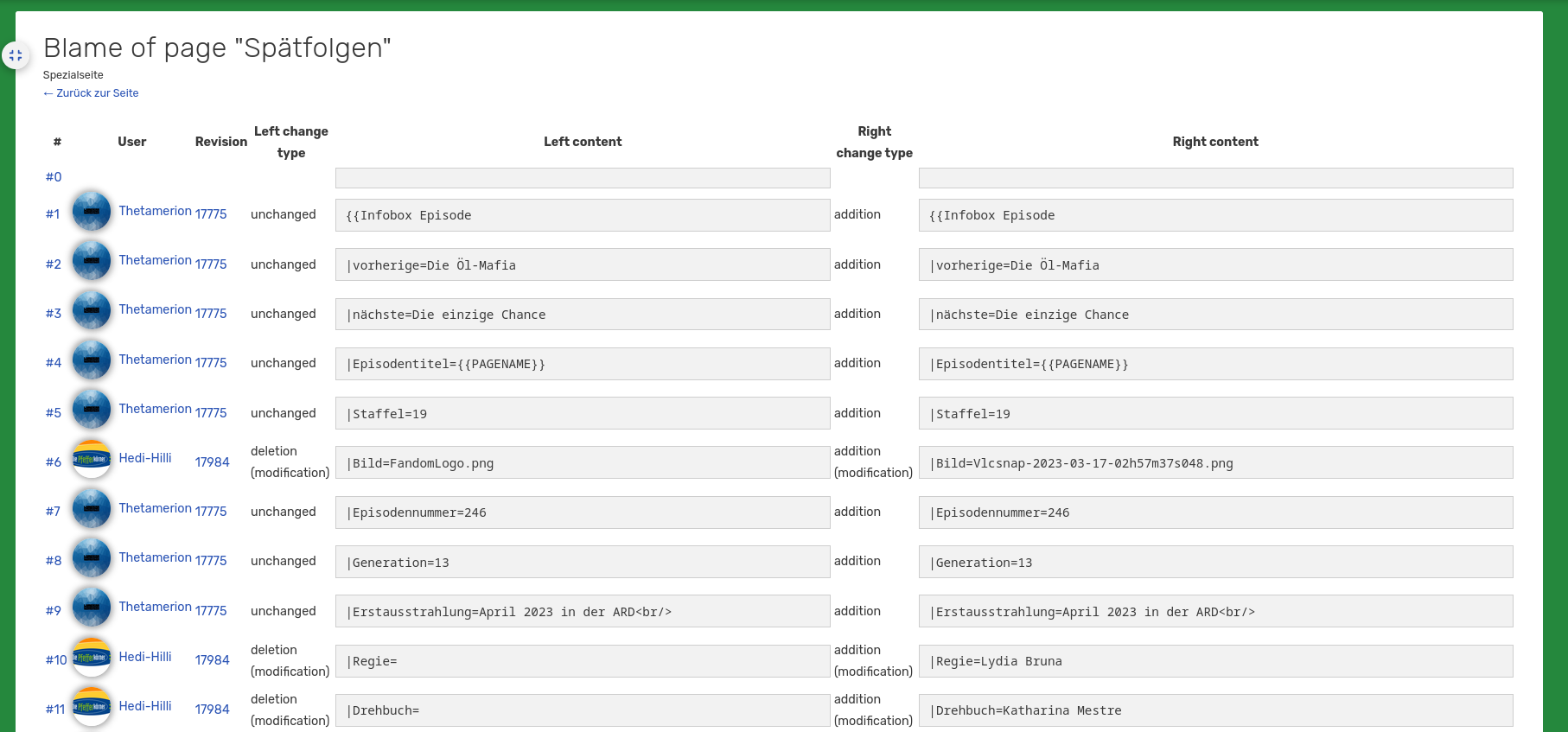
Task: Open Hedi-Hilli user link in row #11
Action: pyautogui.click(x=145, y=706)
